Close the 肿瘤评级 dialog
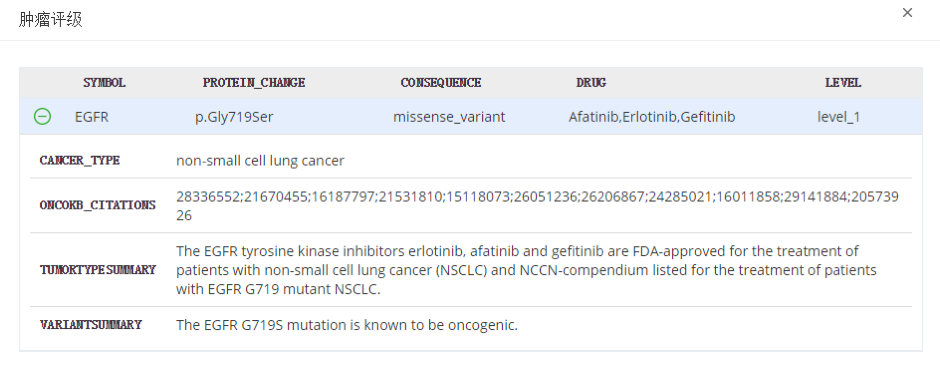Viewport: 940px width, 371px height. click(x=907, y=13)
